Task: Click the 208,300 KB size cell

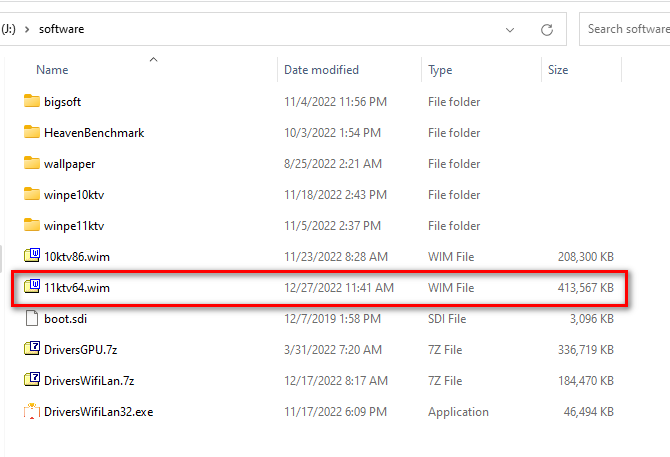Action: [x=585, y=257]
